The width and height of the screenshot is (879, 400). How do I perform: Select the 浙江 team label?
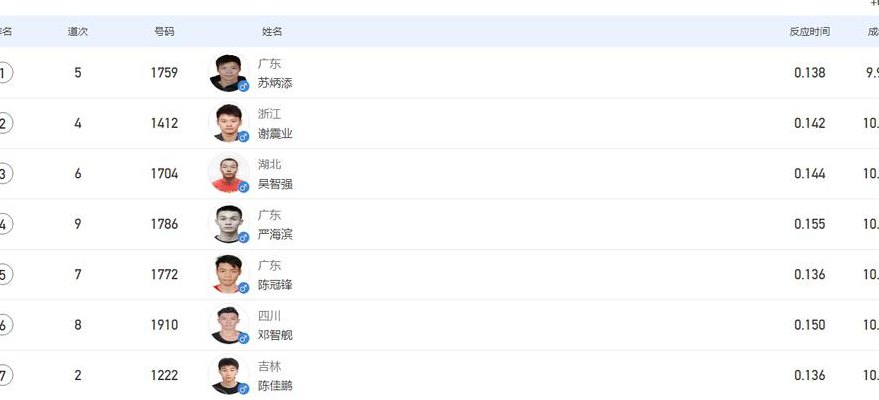pyautogui.click(x=270, y=114)
